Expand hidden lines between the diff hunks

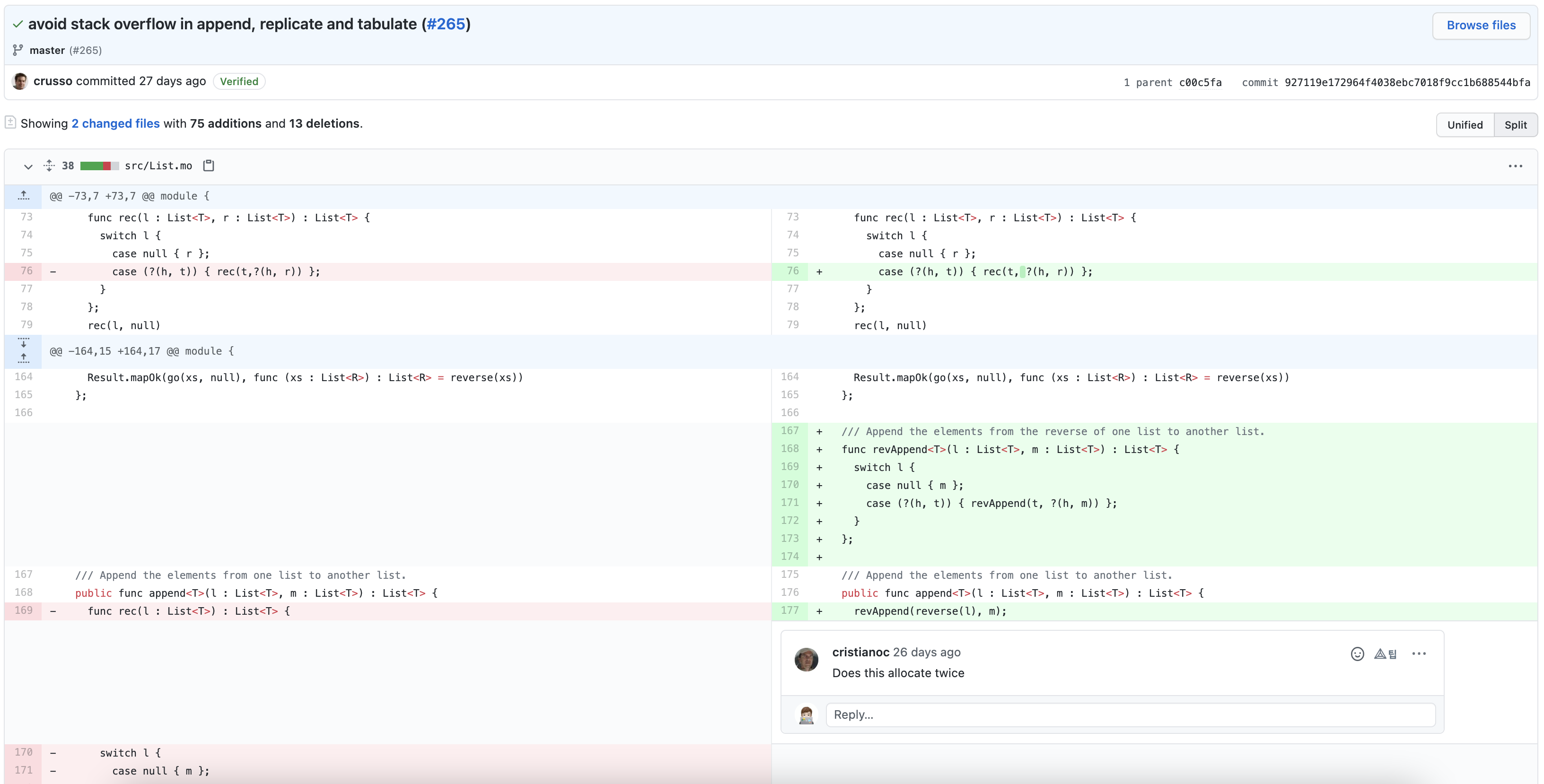point(23,344)
